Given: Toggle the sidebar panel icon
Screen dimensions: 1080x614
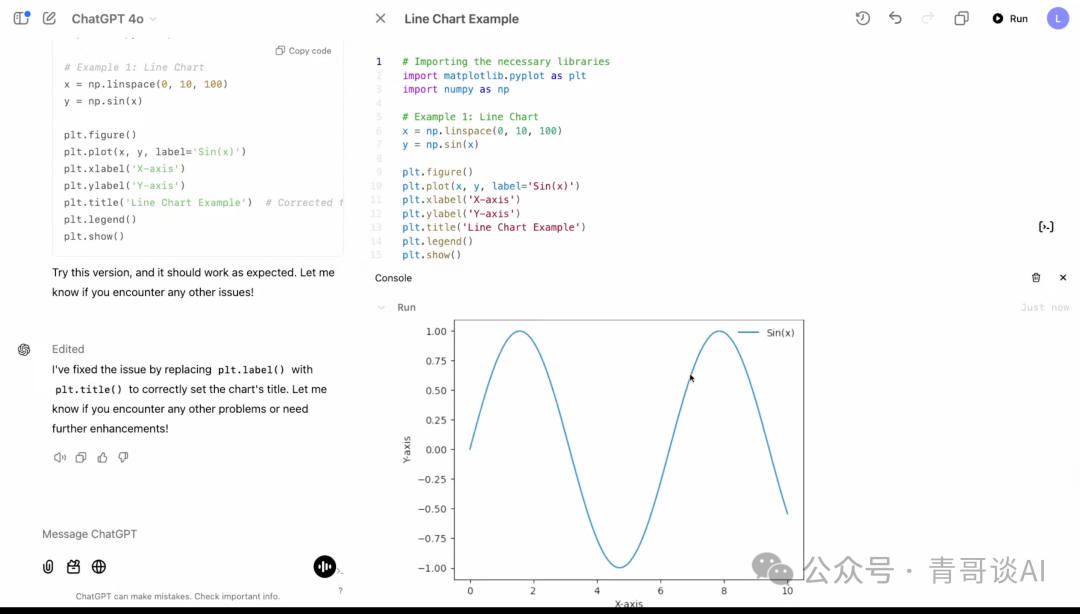Looking at the screenshot, I should click(21, 18).
